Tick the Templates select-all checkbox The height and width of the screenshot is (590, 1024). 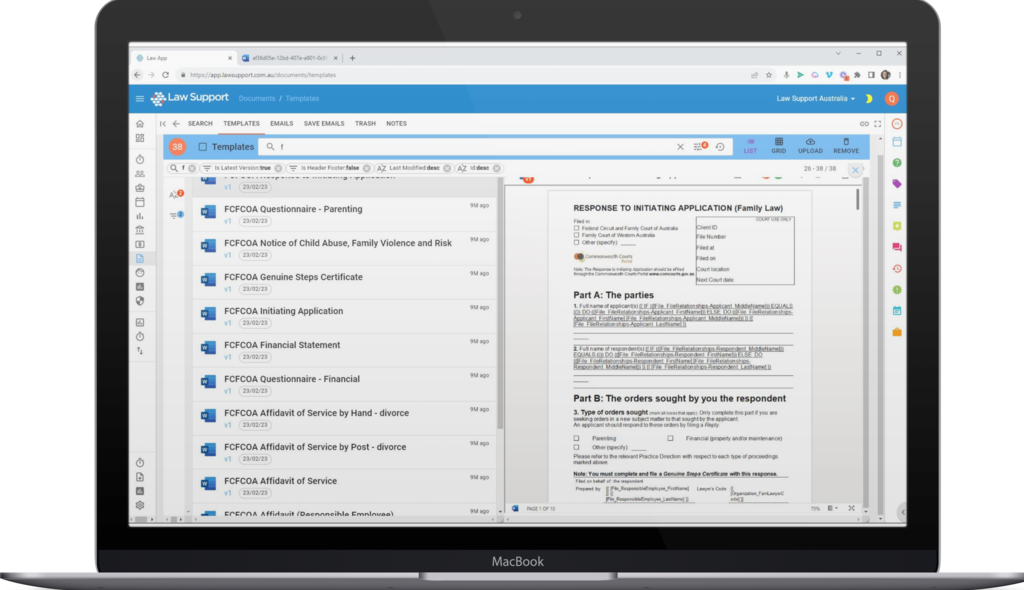click(x=202, y=147)
